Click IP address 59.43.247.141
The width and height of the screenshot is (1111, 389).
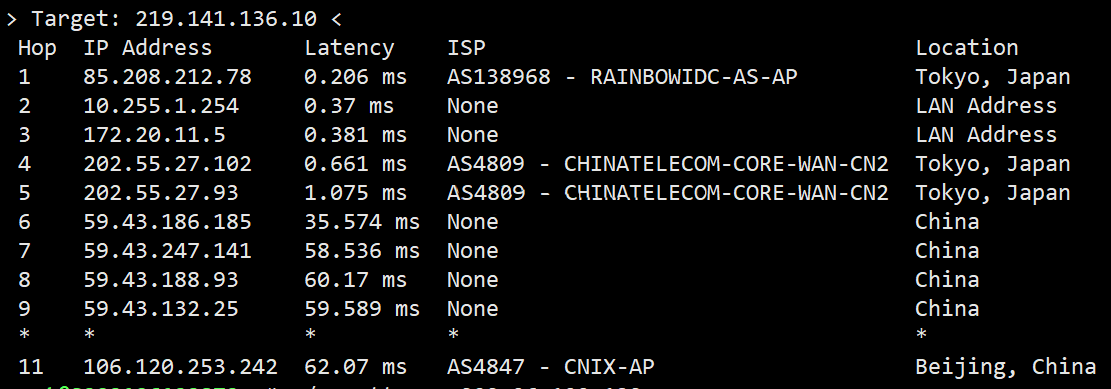click(x=167, y=251)
